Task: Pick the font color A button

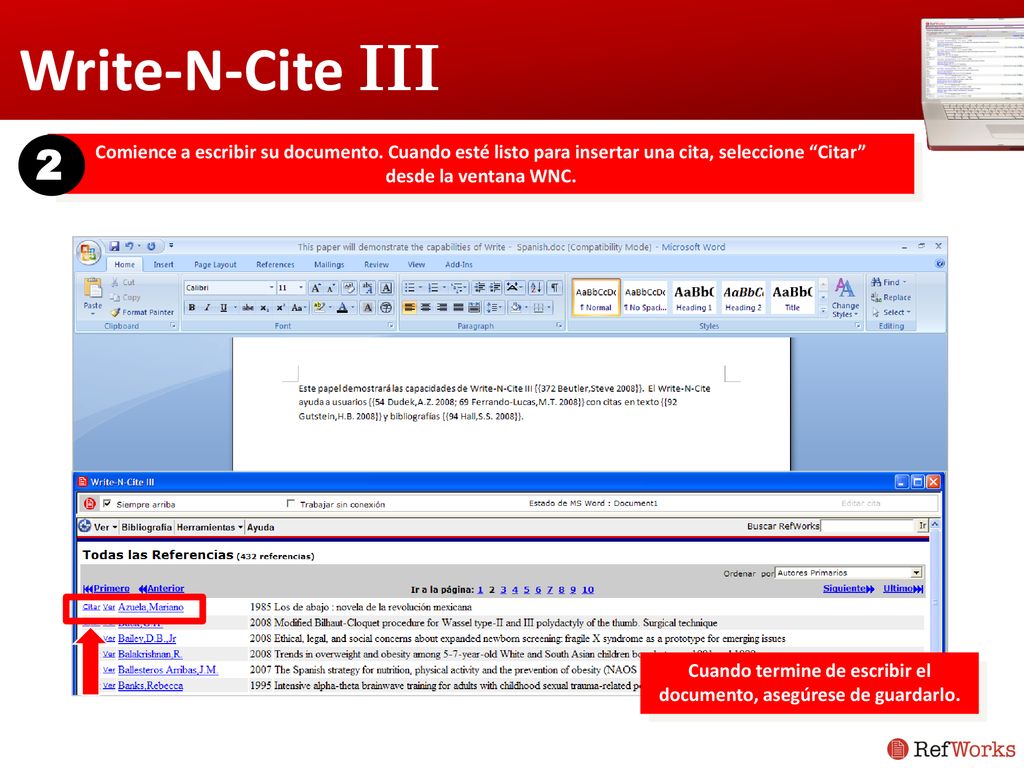Action: [x=342, y=308]
